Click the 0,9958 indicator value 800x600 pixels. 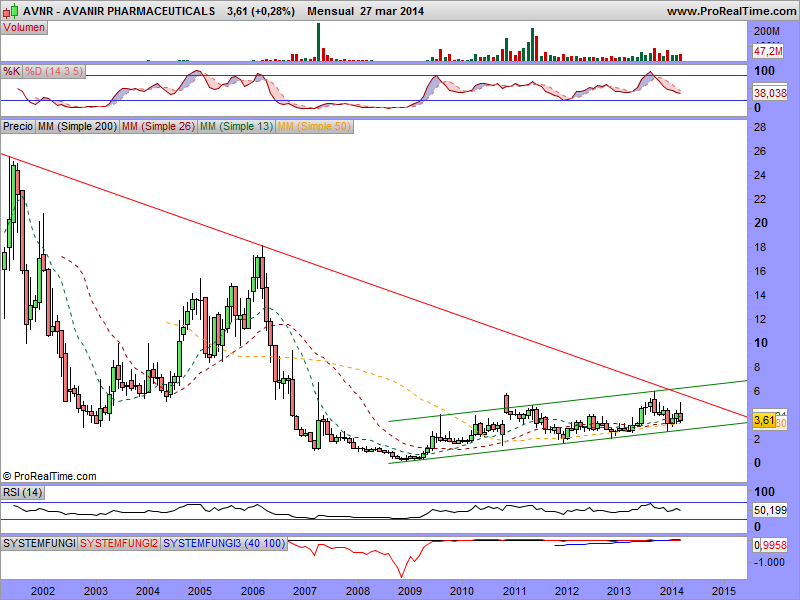click(770, 545)
